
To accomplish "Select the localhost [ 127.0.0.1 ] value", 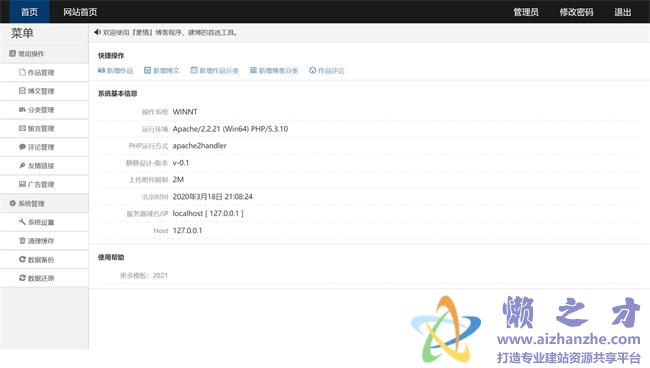I will [x=208, y=213].
